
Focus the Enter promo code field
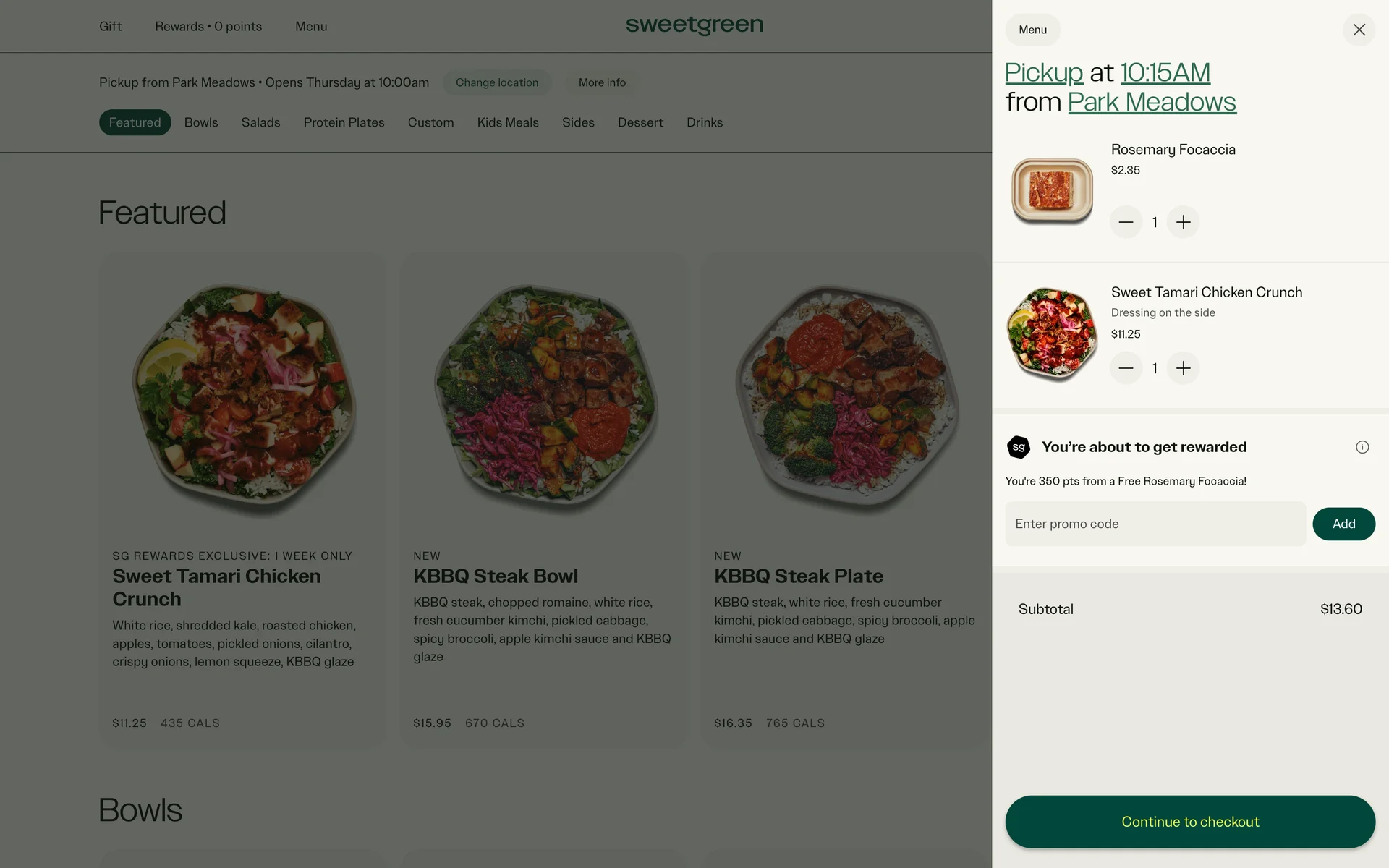pyautogui.click(x=1155, y=524)
